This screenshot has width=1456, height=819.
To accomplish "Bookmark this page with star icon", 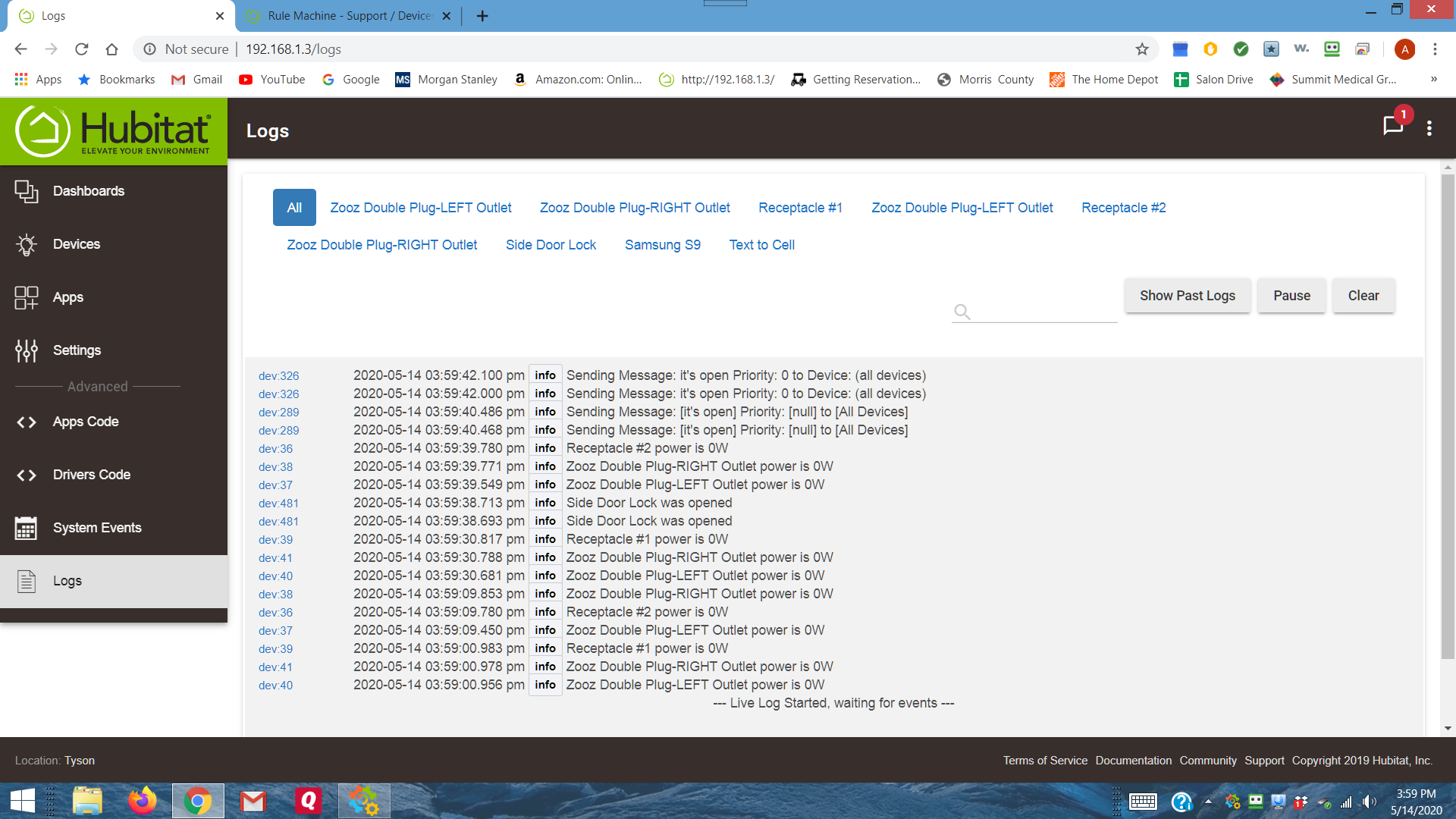I will pos(1142,49).
